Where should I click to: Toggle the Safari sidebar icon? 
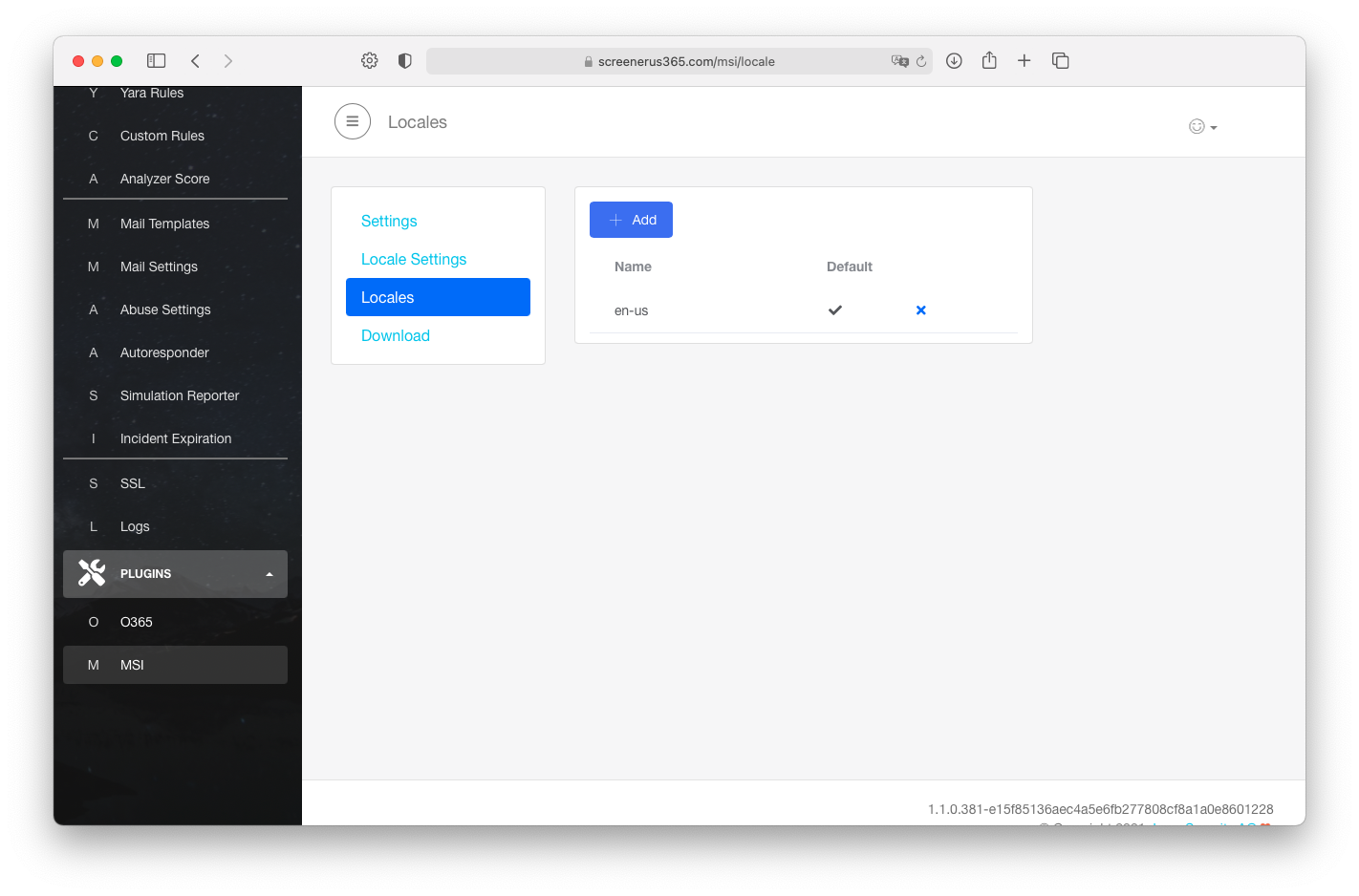pyautogui.click(x=157, y=61)
